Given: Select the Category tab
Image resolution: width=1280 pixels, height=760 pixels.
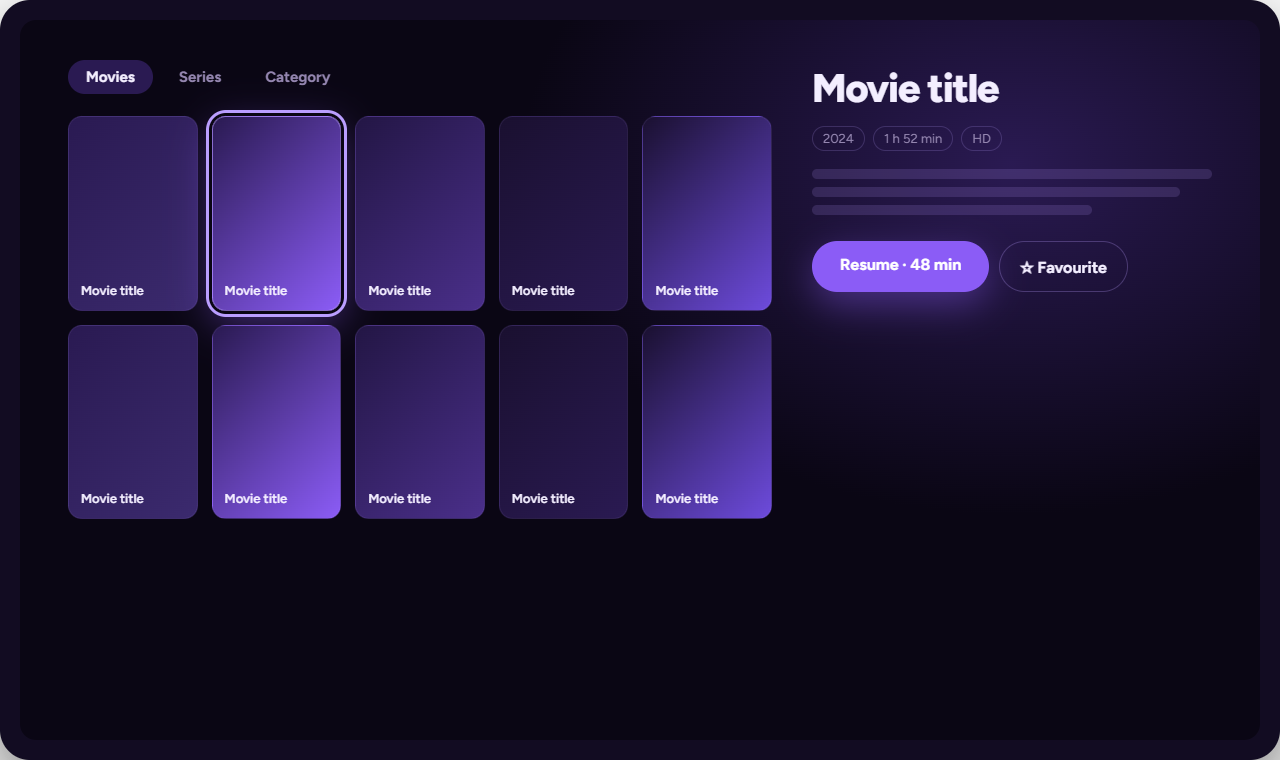Looking at the screenshot, I should tap(297, 77).
